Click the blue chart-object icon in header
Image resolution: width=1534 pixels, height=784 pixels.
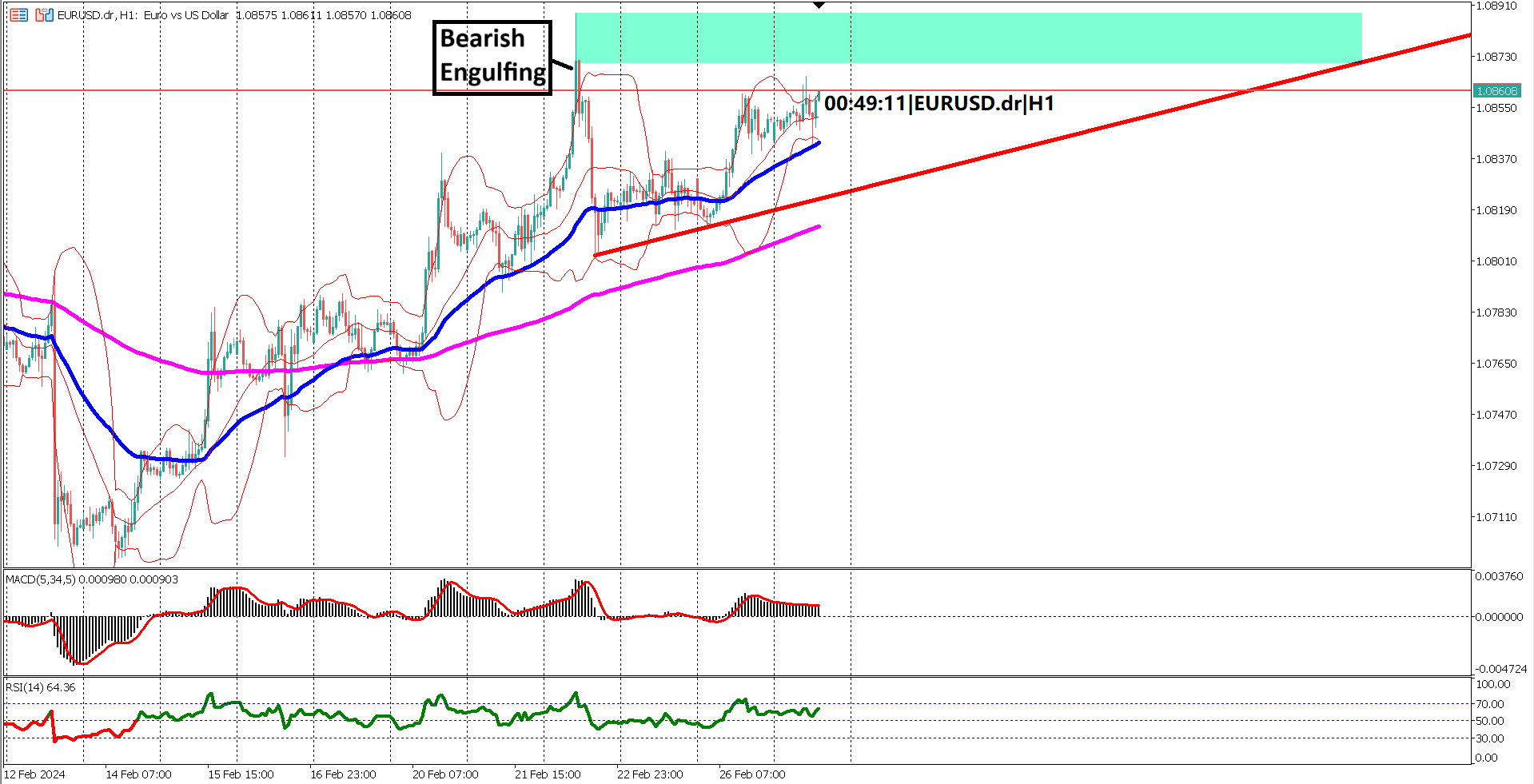point(50,15)
